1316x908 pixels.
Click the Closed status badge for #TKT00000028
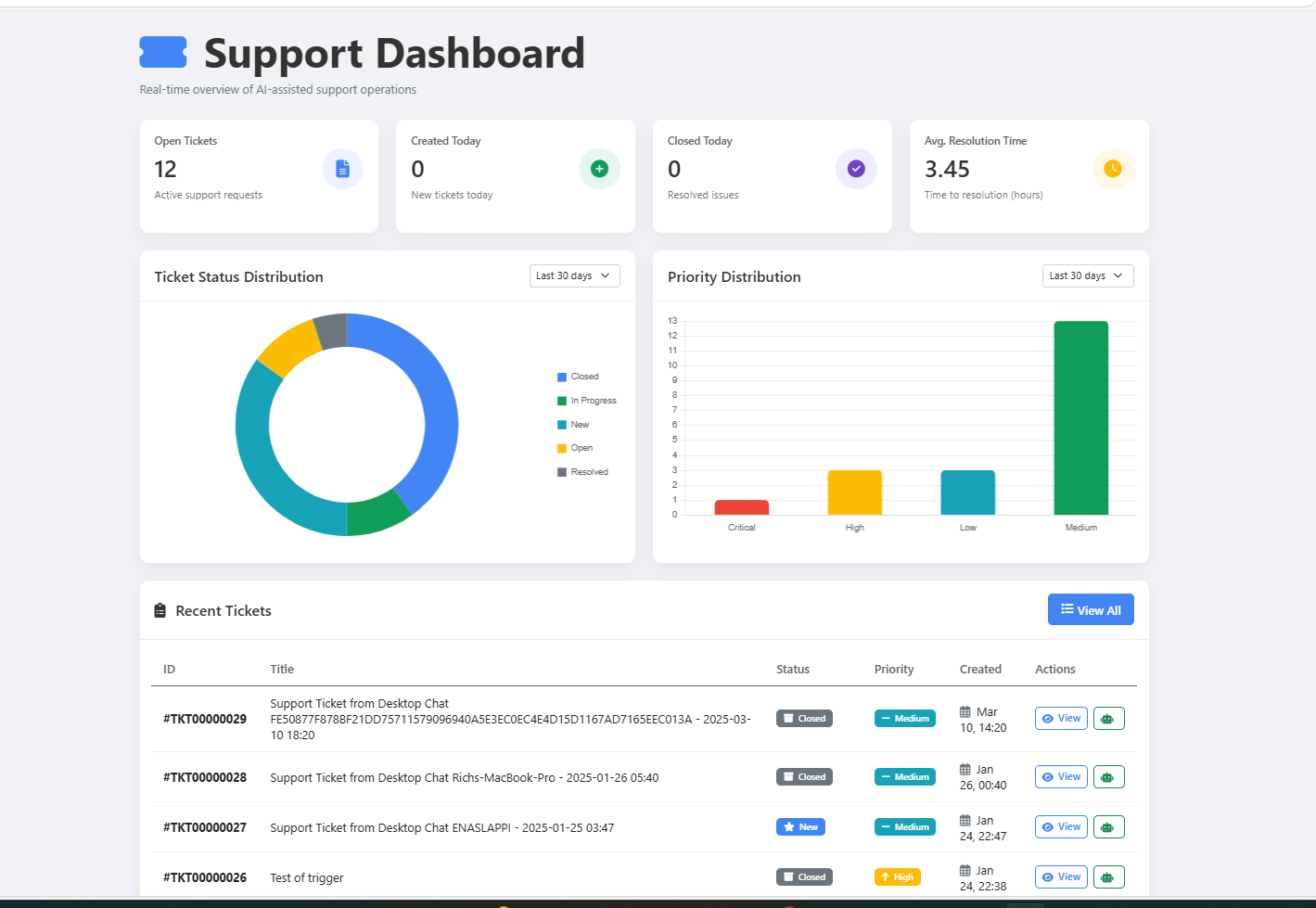point(804,777)
